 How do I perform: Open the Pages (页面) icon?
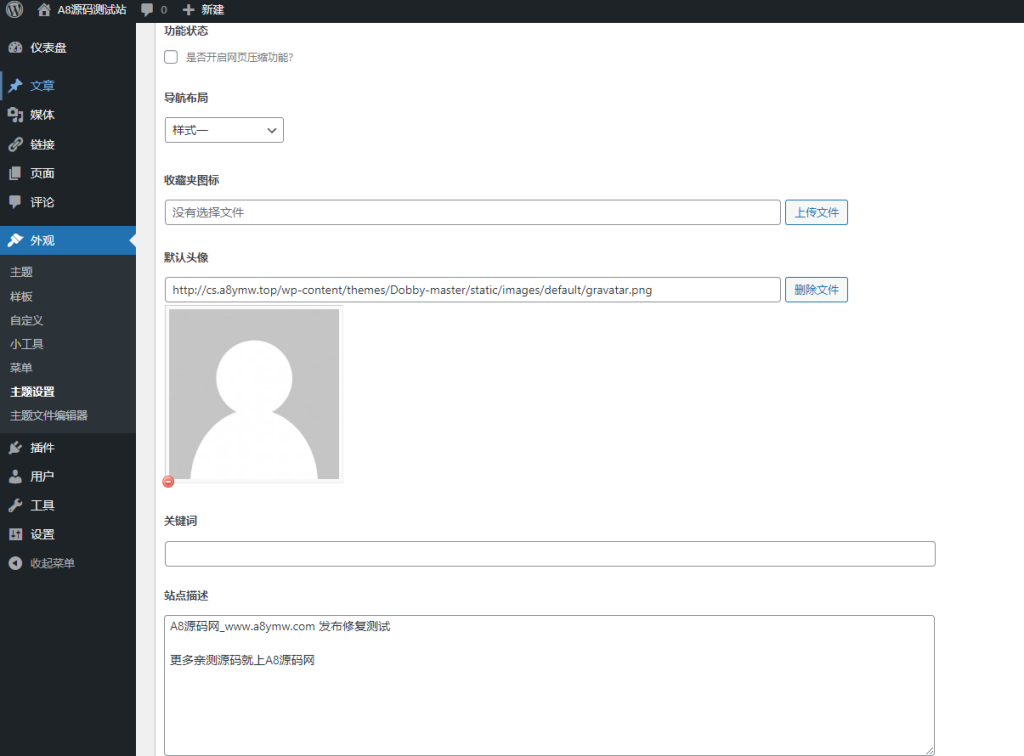(x=16, y=172)
